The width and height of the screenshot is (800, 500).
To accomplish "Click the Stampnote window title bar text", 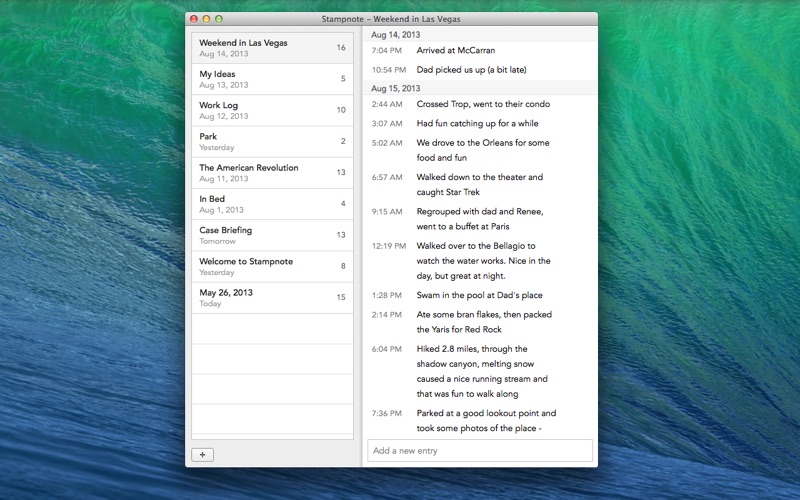I will point(391,19).
